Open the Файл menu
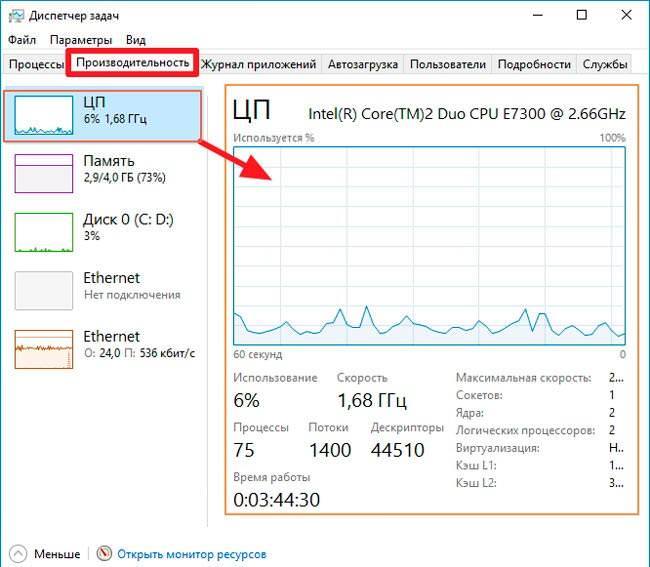This screenshot has width=650, height=567. pos(22,40)
